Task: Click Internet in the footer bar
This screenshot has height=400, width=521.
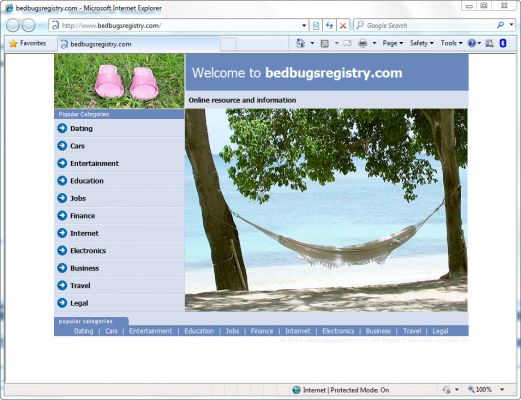Action: [297, 331]
